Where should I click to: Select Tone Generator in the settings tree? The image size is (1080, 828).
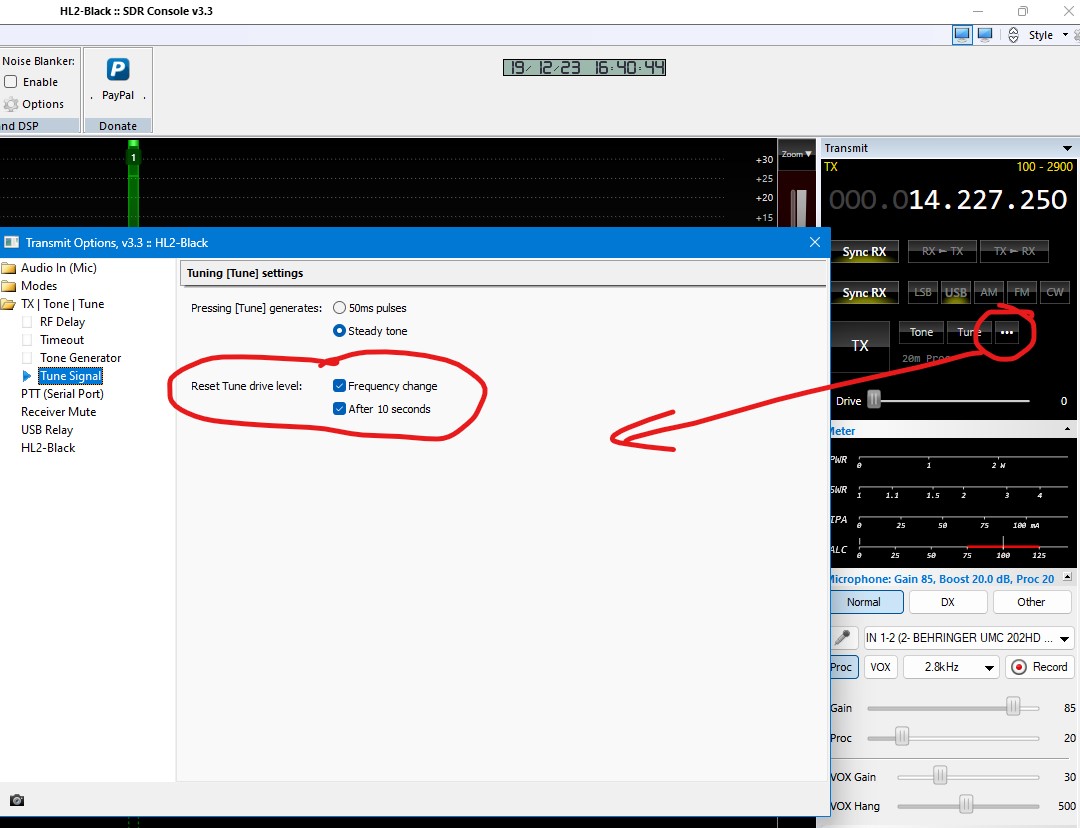pos(80,358)
